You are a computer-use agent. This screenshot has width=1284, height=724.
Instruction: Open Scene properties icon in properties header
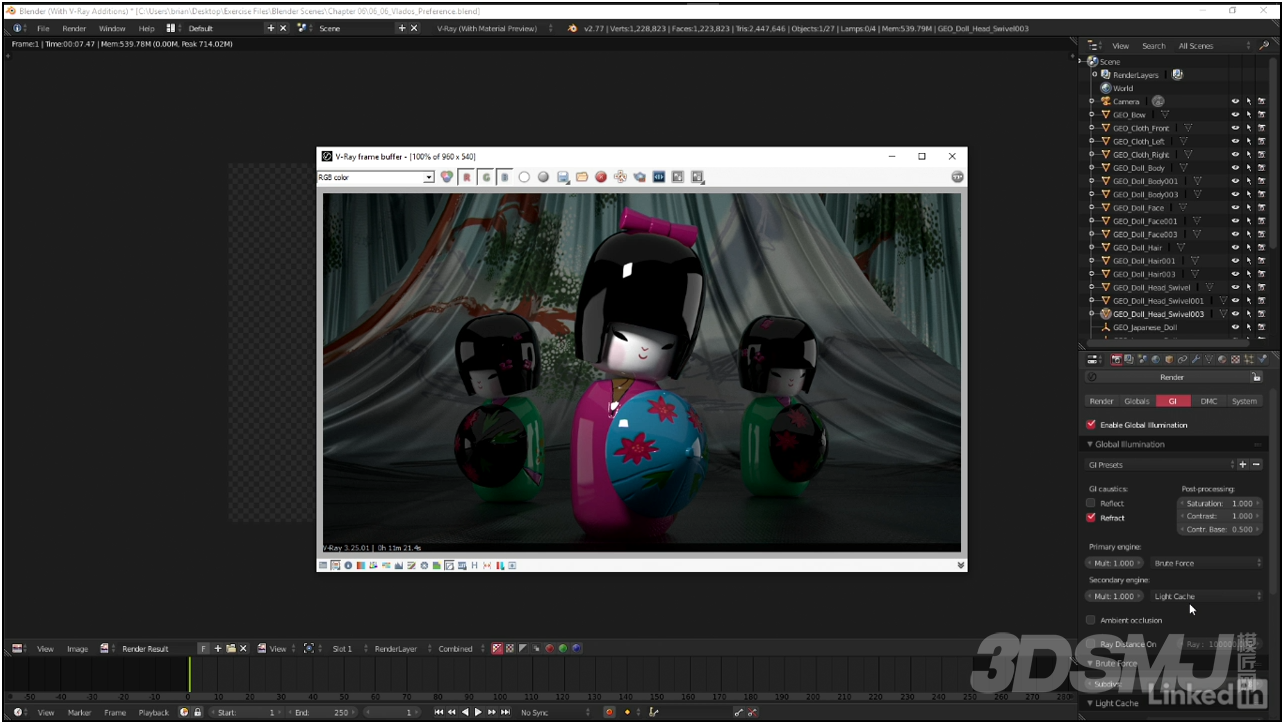click(x=1142, y=359)
